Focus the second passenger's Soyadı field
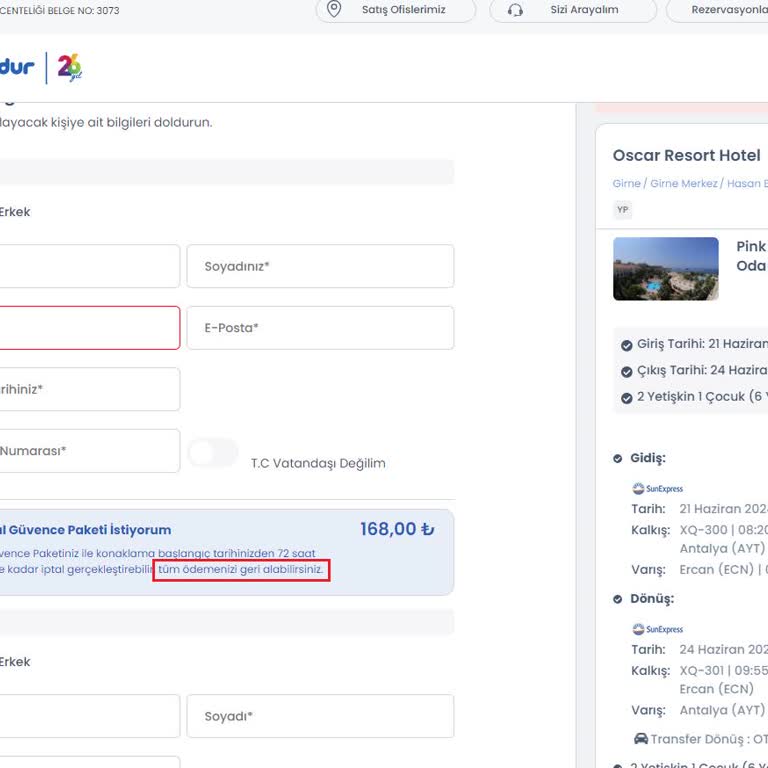This screenshot has width=768, height=768. (x=320, y=716)
